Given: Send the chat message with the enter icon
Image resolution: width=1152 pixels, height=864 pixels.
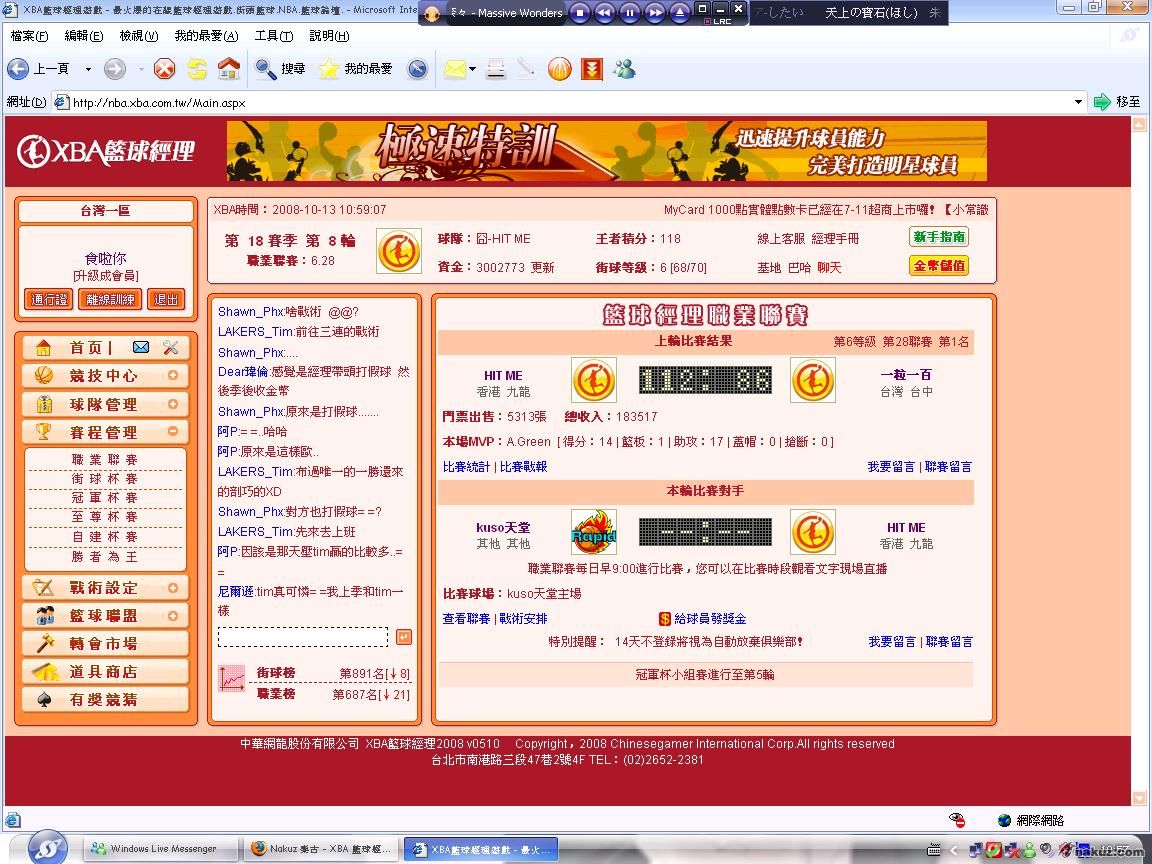Looking at the screenshot, I should click(x=403, y=637).
